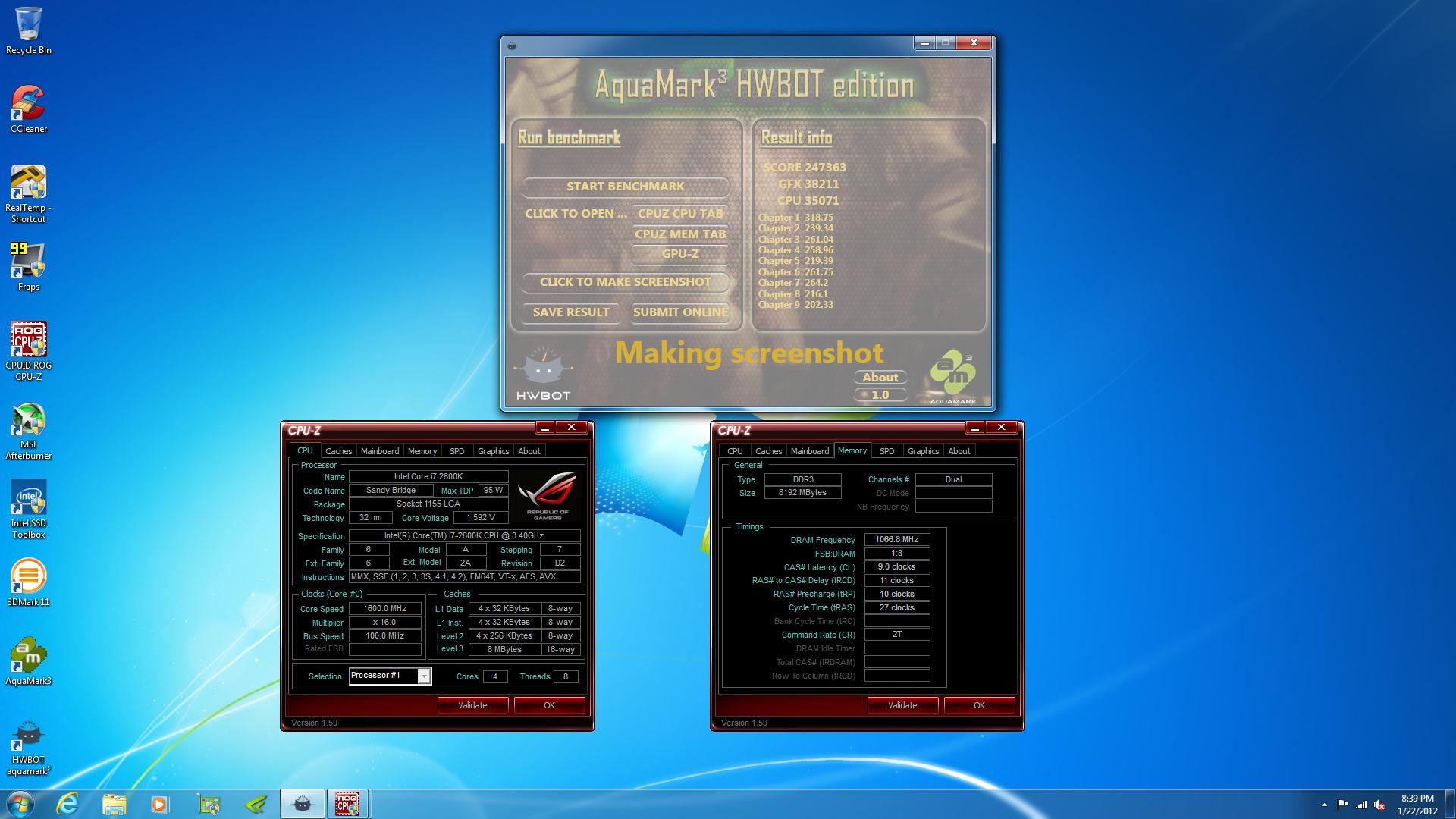Click the DRAM Frequency 1066.8 MHz field
Viewport: 1456px width, 819px height.
tap(896, 540)
